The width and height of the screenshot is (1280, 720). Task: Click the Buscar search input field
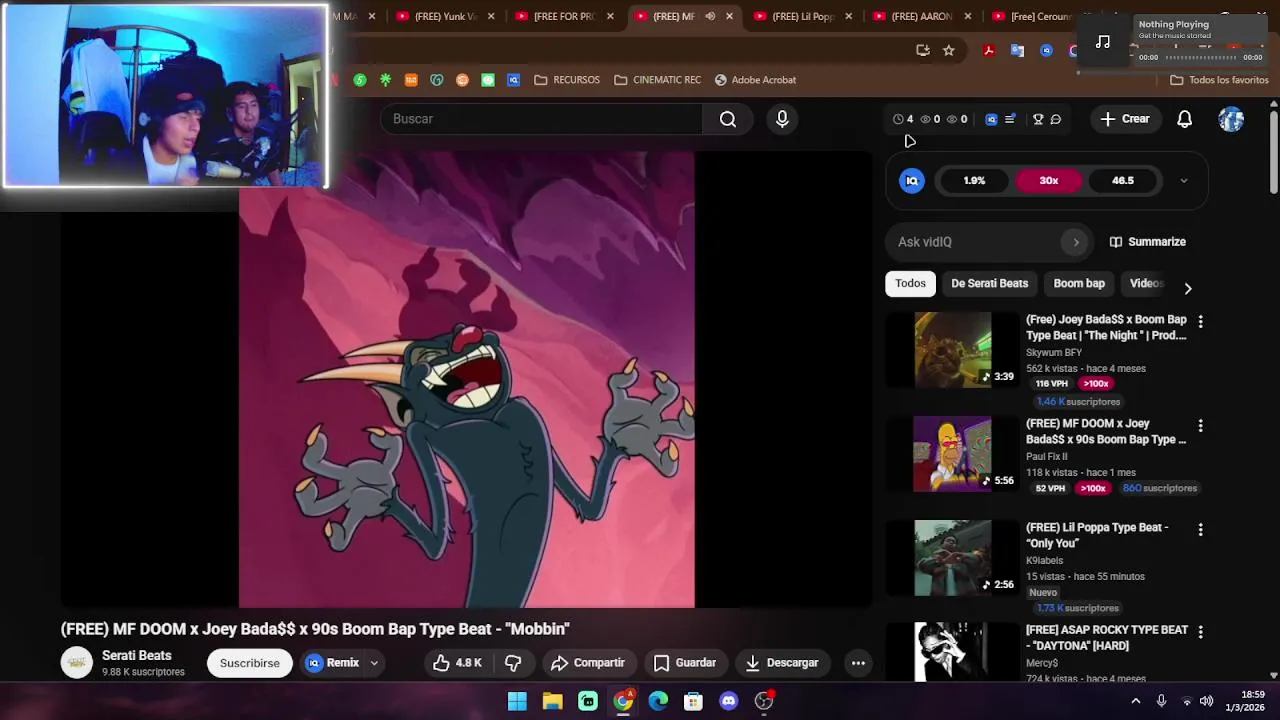541,119
